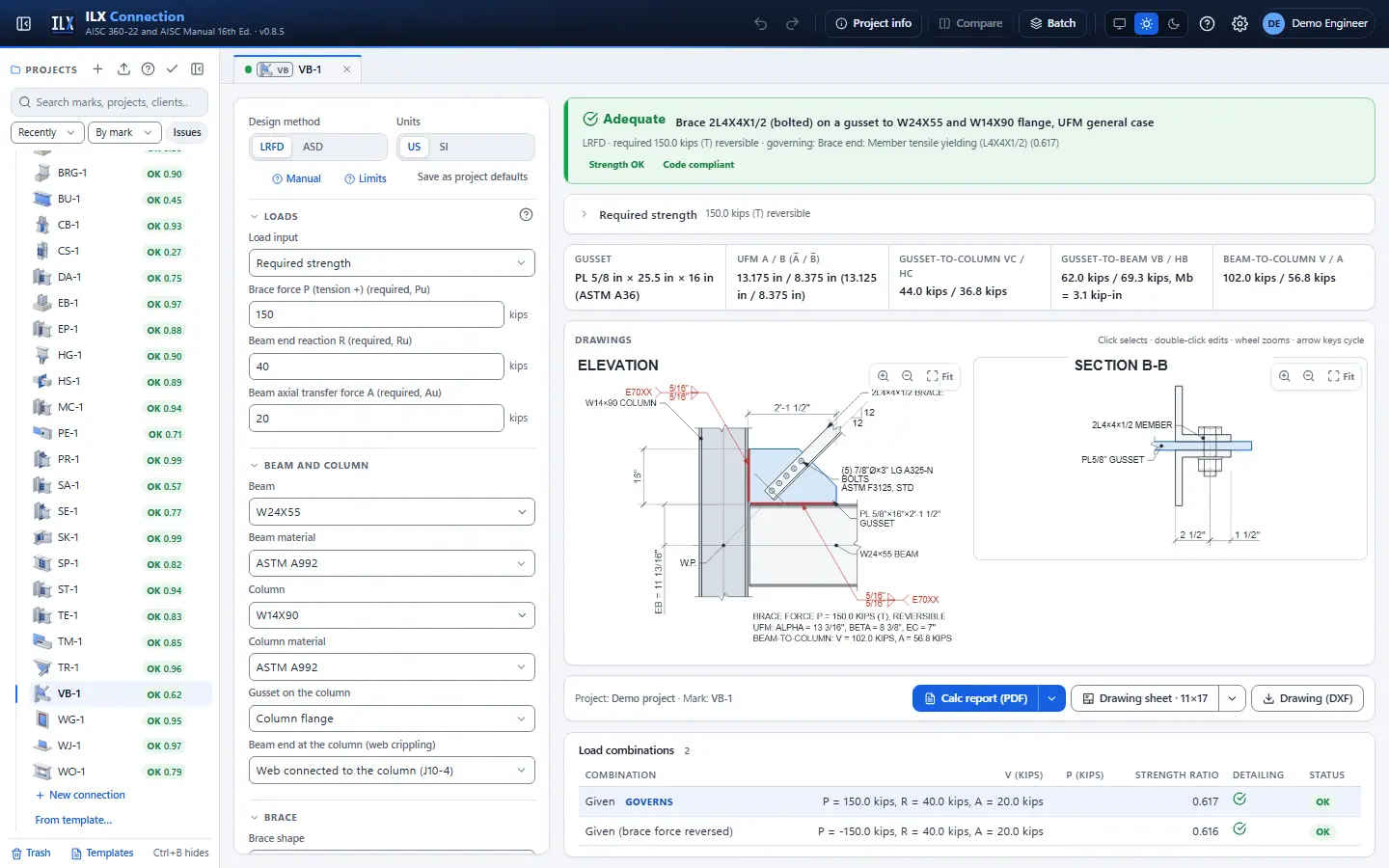
Task: Zoom in on Section B-B drawing
Action: (x=1284, y=376)
